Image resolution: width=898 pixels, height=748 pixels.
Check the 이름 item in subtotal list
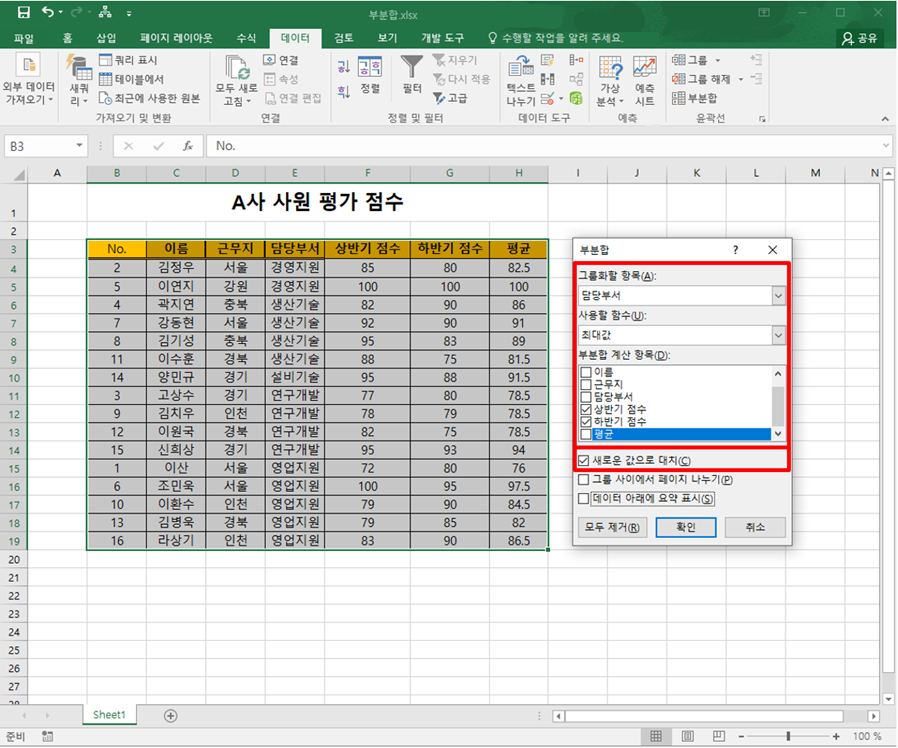[586, 372]
